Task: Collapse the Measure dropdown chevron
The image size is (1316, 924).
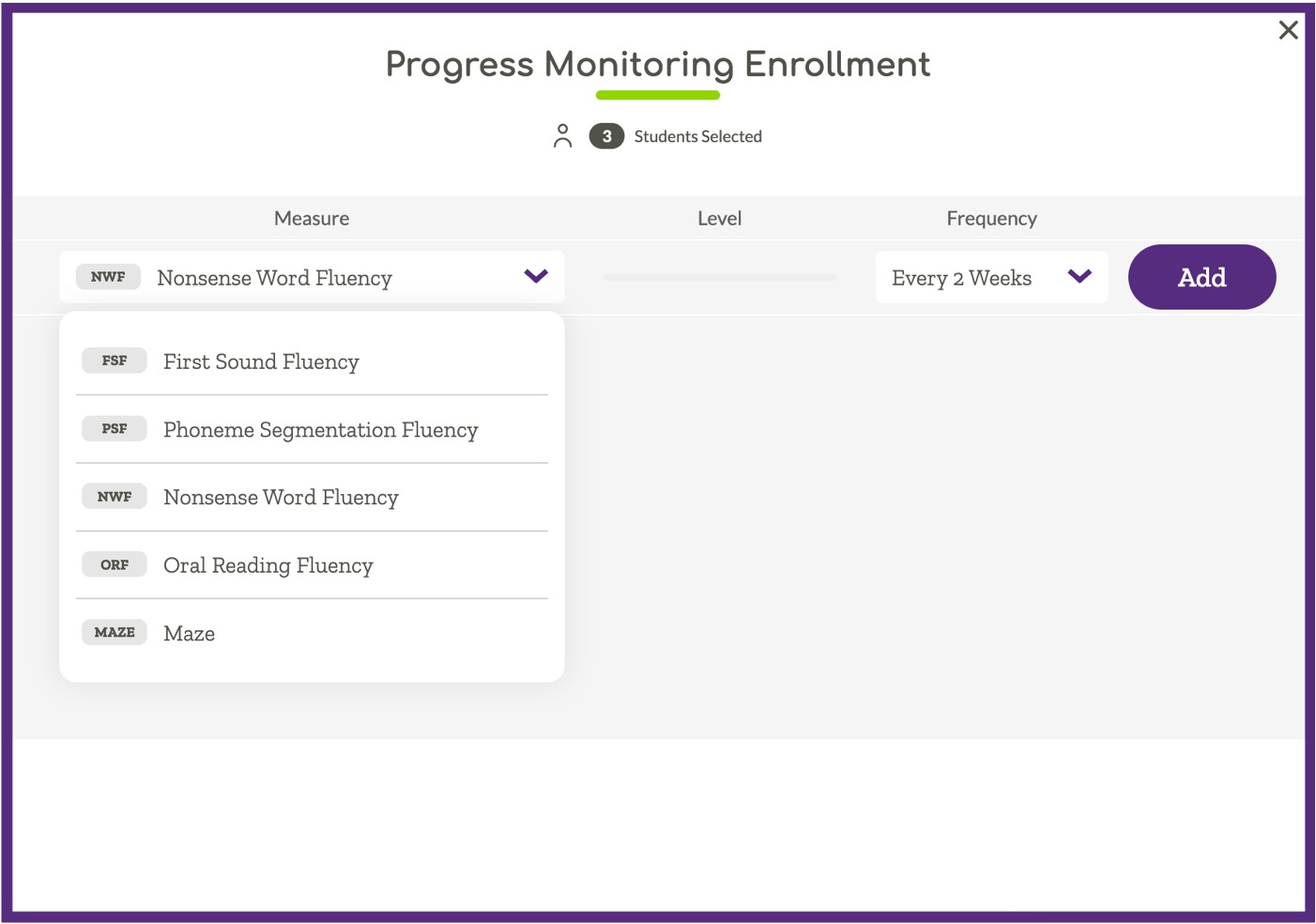Action: 536,276
